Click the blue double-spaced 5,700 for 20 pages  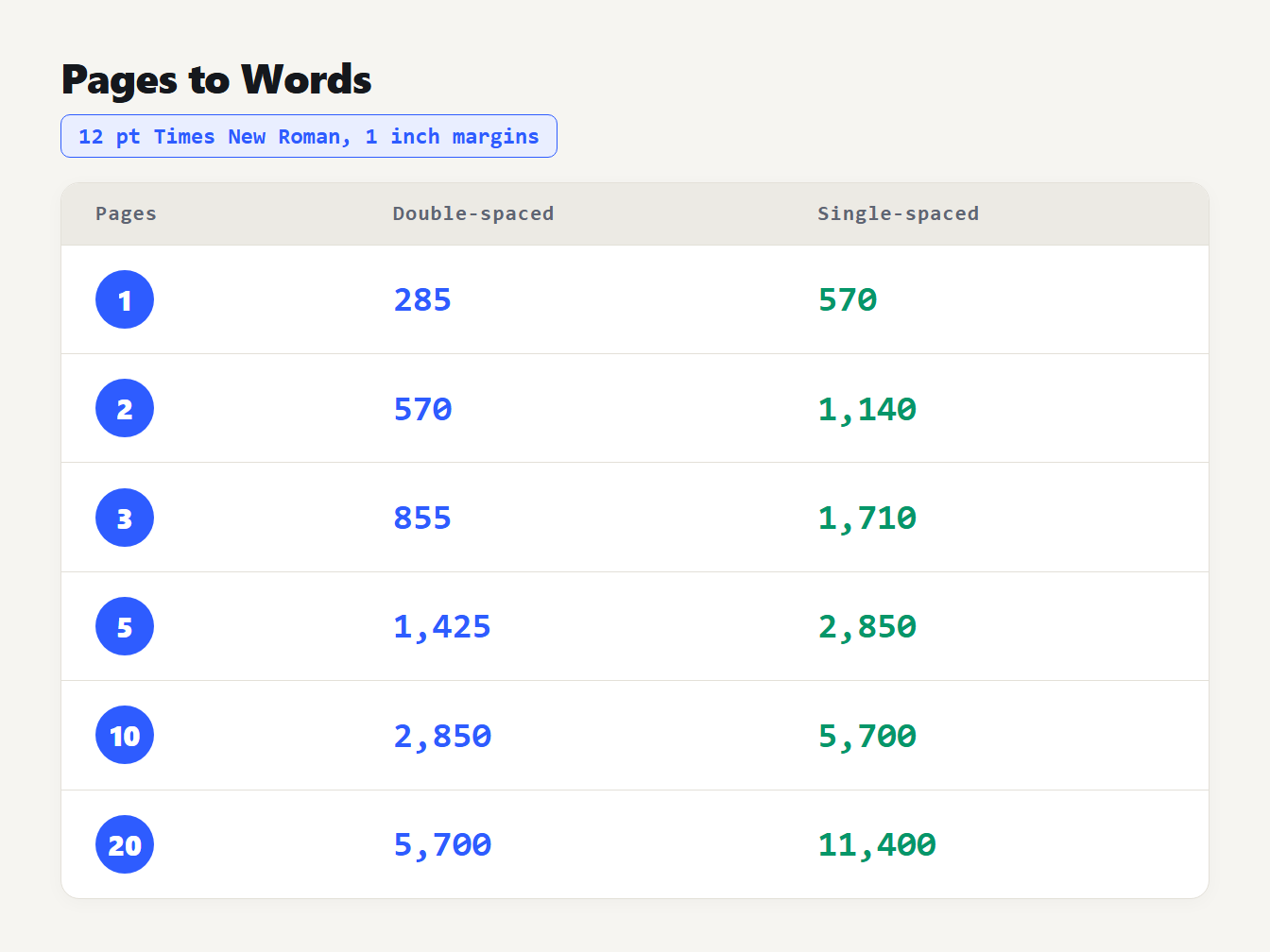[x=442, y=844]
